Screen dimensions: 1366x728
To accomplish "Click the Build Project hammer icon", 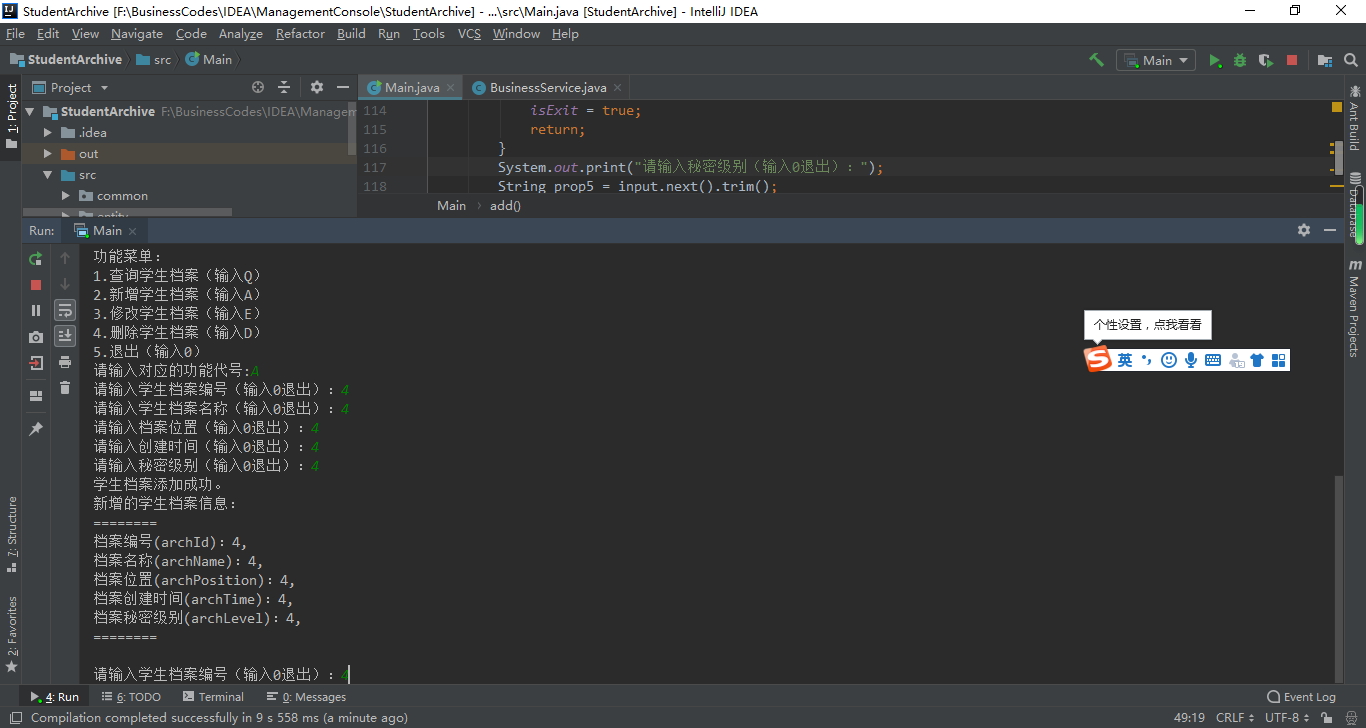I will (x=1096, y=60).
